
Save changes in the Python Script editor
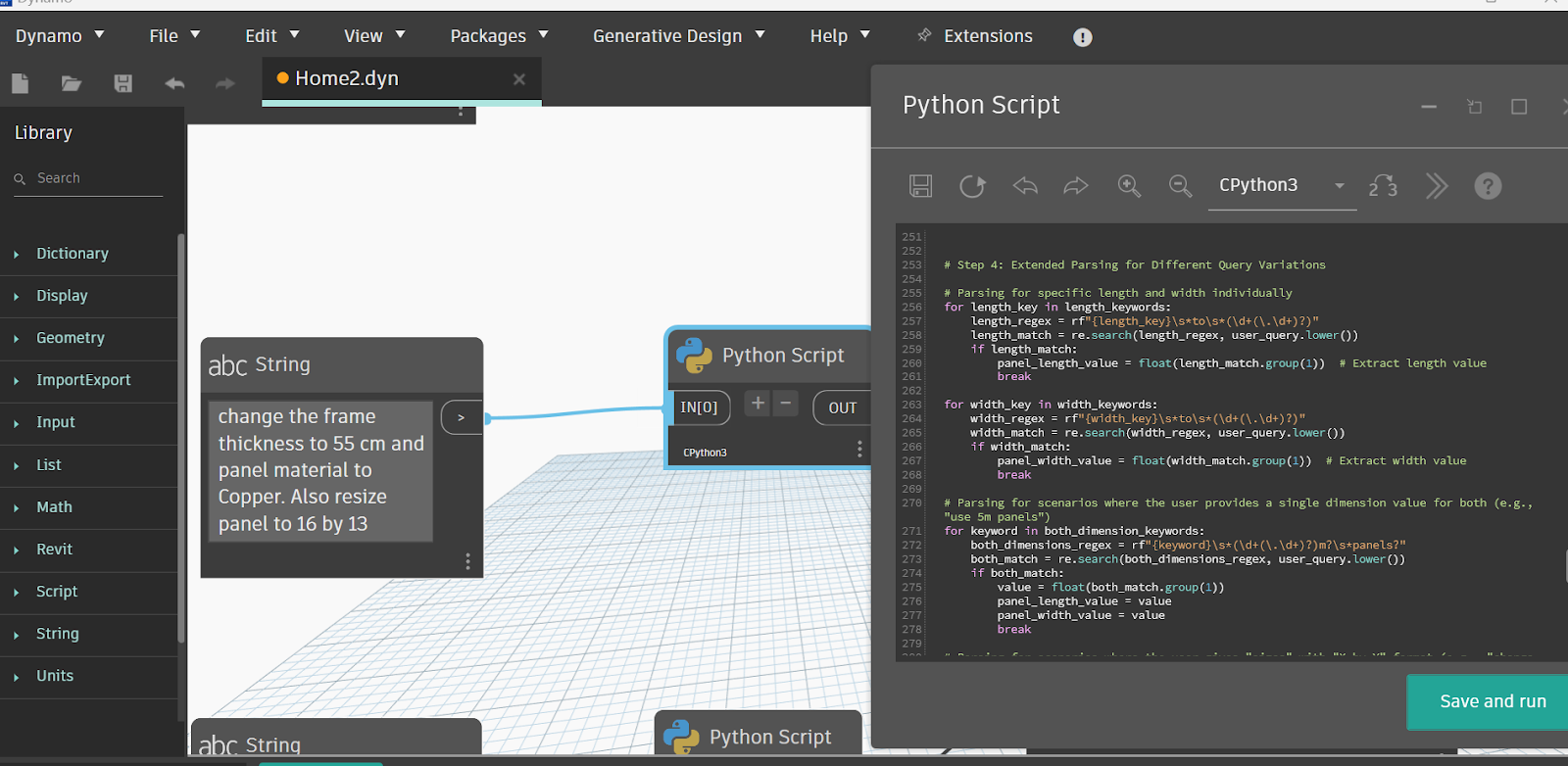point(921,186)
